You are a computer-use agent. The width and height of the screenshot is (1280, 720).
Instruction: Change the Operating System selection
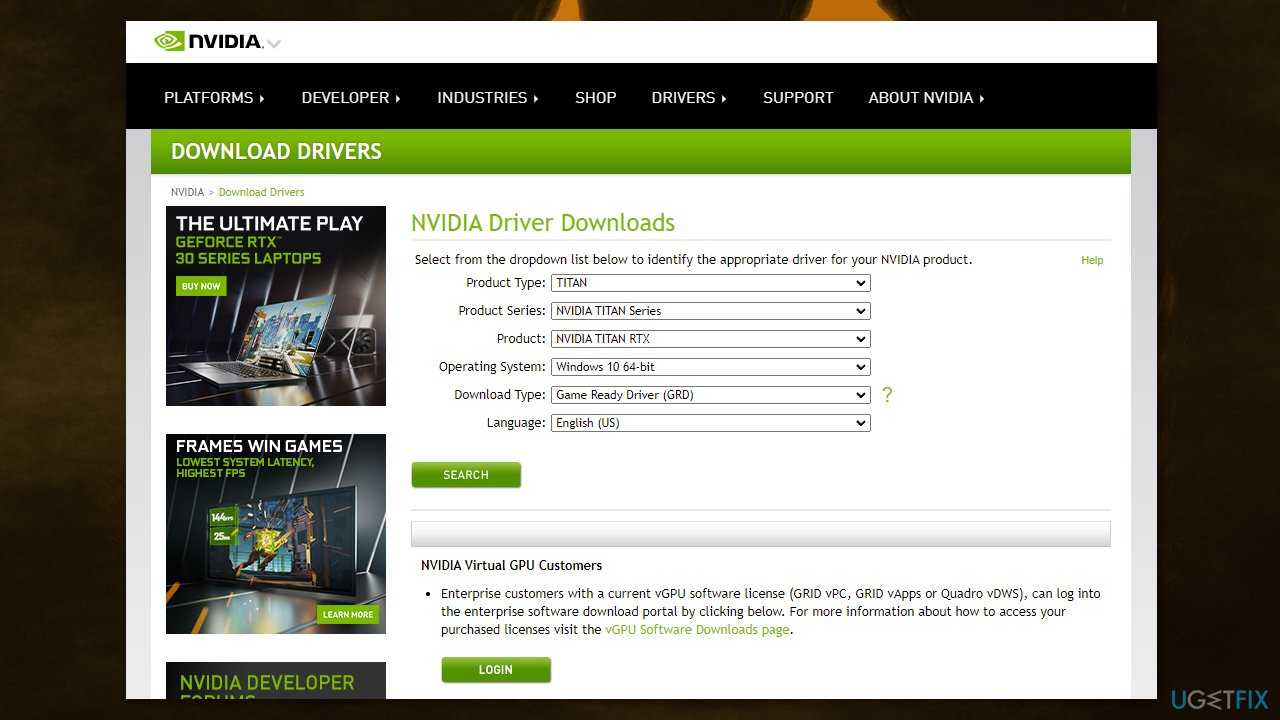pos(710,367)
